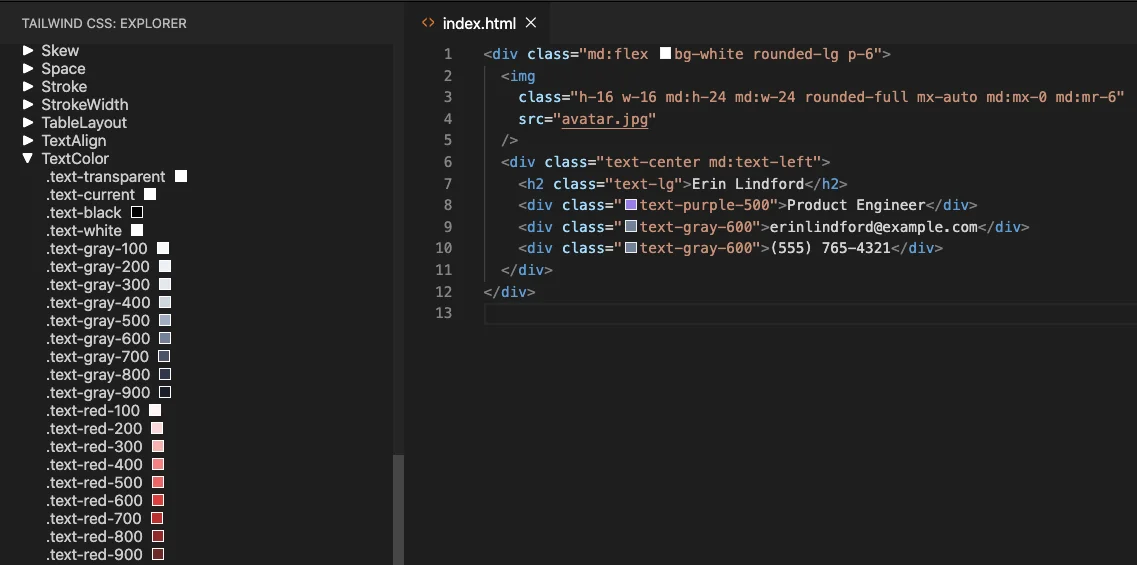Select the .text-gray-200 class entry
The height and width of the screenshot is (565, 1137).
pos(98,266)
